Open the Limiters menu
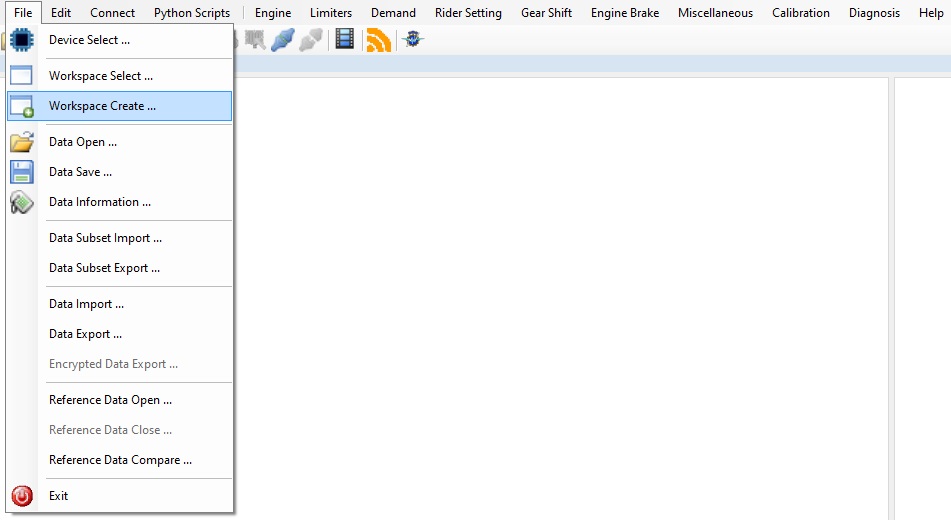 pos(331,13)
